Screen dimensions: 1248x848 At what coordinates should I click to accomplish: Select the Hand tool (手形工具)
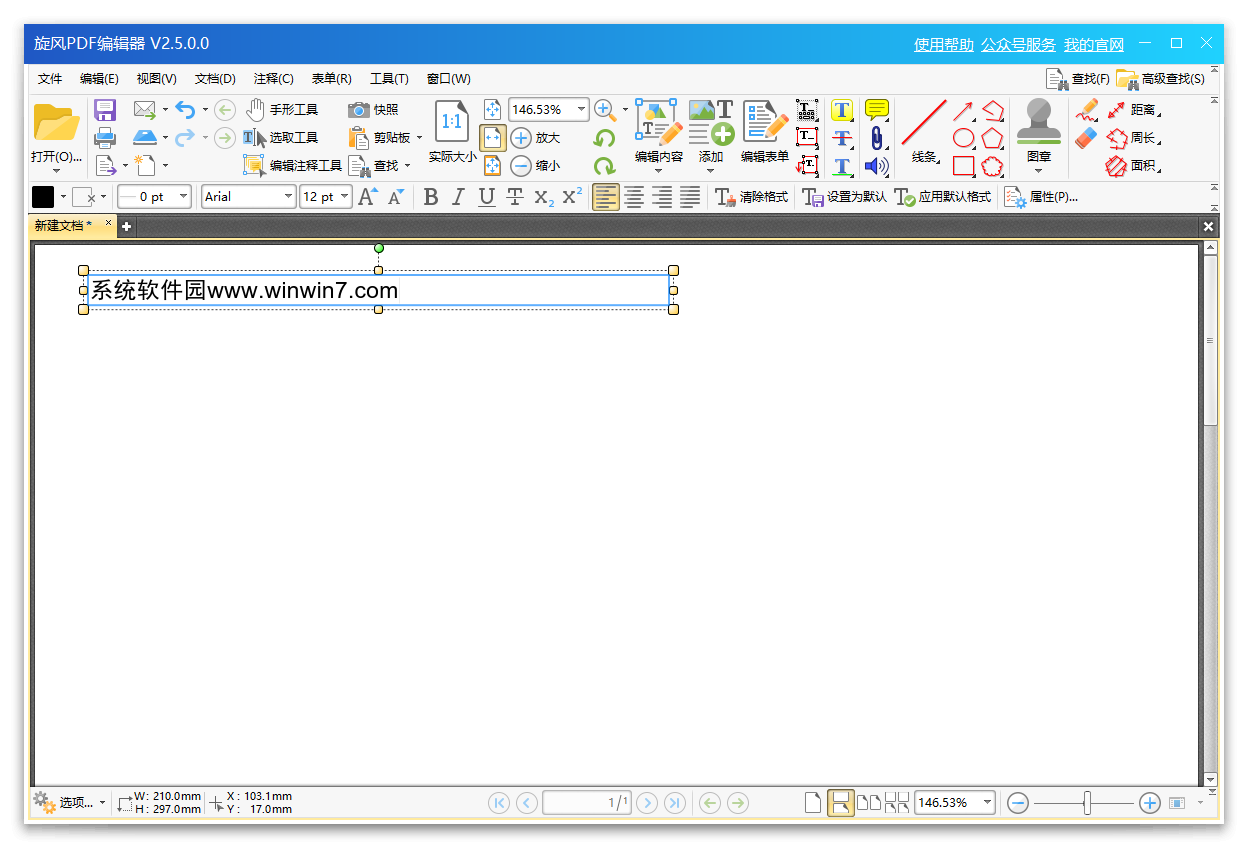[x=282, y=109]
